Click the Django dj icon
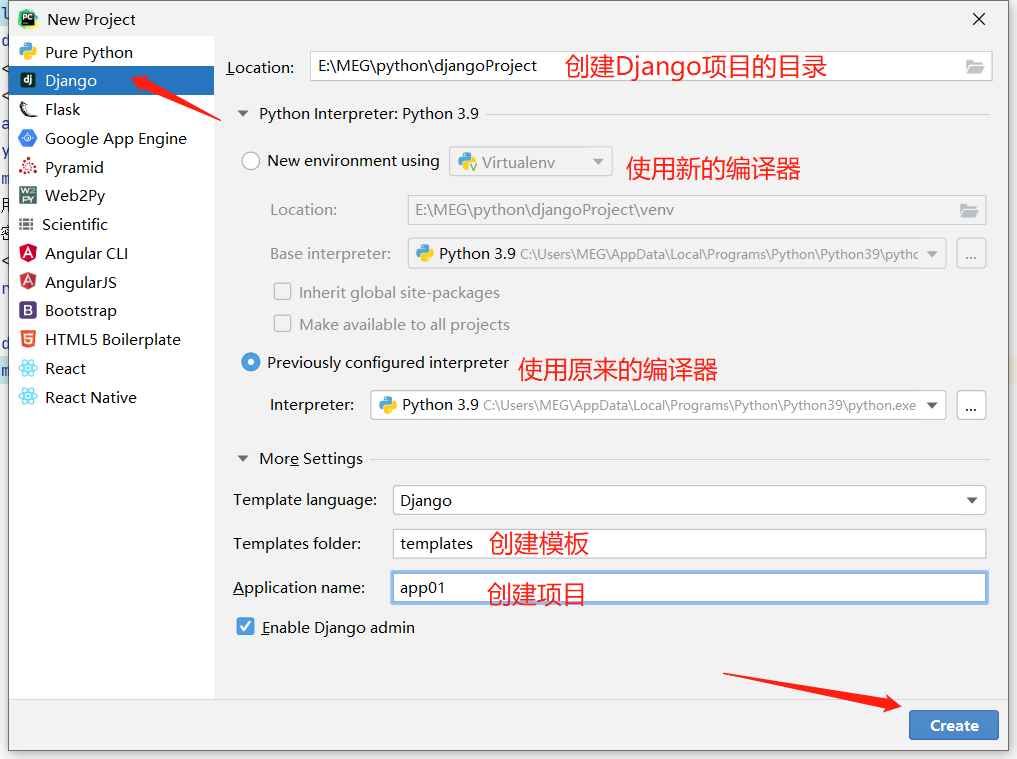The image size is (1017, 759). [28, 80]
